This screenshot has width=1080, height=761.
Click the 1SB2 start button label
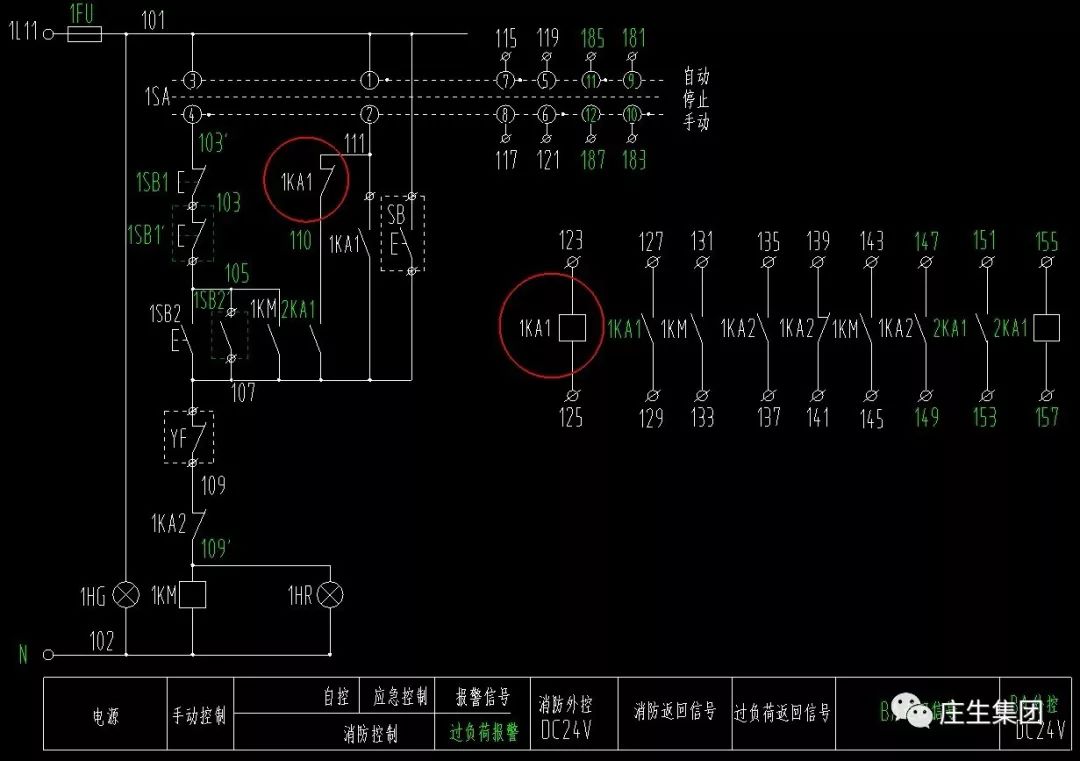(165, 315)
